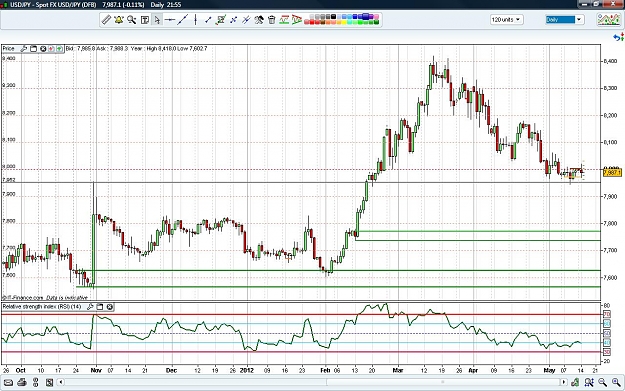The width and height of the screenshot is (625, 391).
Task: Open Price panel wrench settings
Action: click(x=24, y=49)
